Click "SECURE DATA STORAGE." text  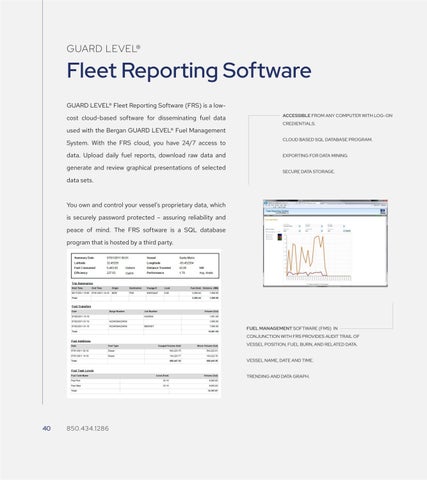[308, 171]
